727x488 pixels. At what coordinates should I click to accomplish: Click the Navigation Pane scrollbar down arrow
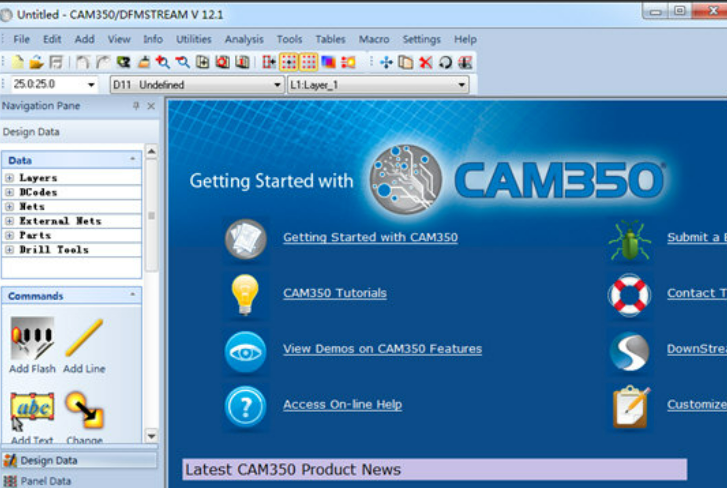pos(152,436)
